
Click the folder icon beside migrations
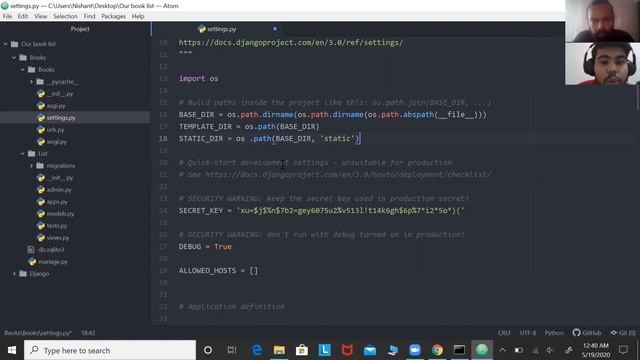[x=40, y=166]
